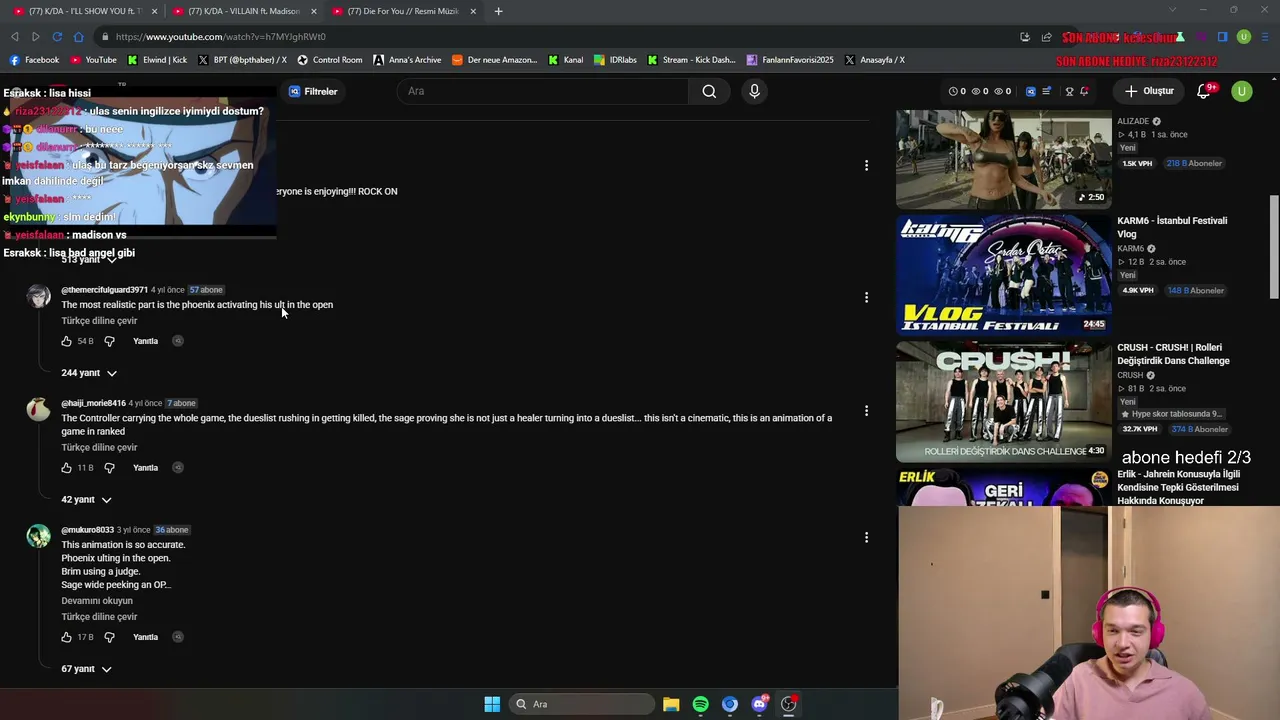
Task: Reply to @haiji_morie8416 with Yanıtla
Action: (x=146, y=468)
